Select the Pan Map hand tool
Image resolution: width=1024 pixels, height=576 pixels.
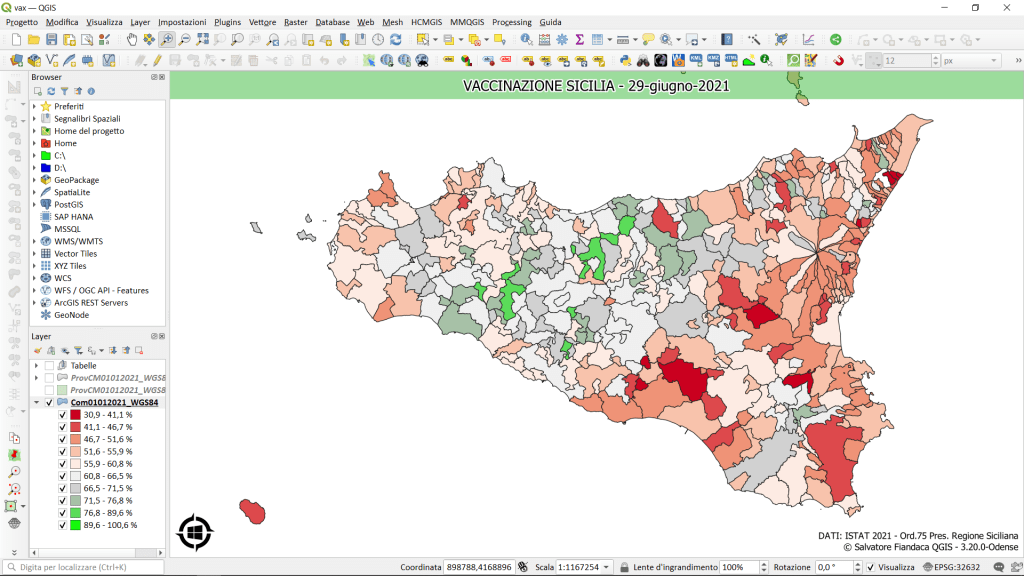132,39
